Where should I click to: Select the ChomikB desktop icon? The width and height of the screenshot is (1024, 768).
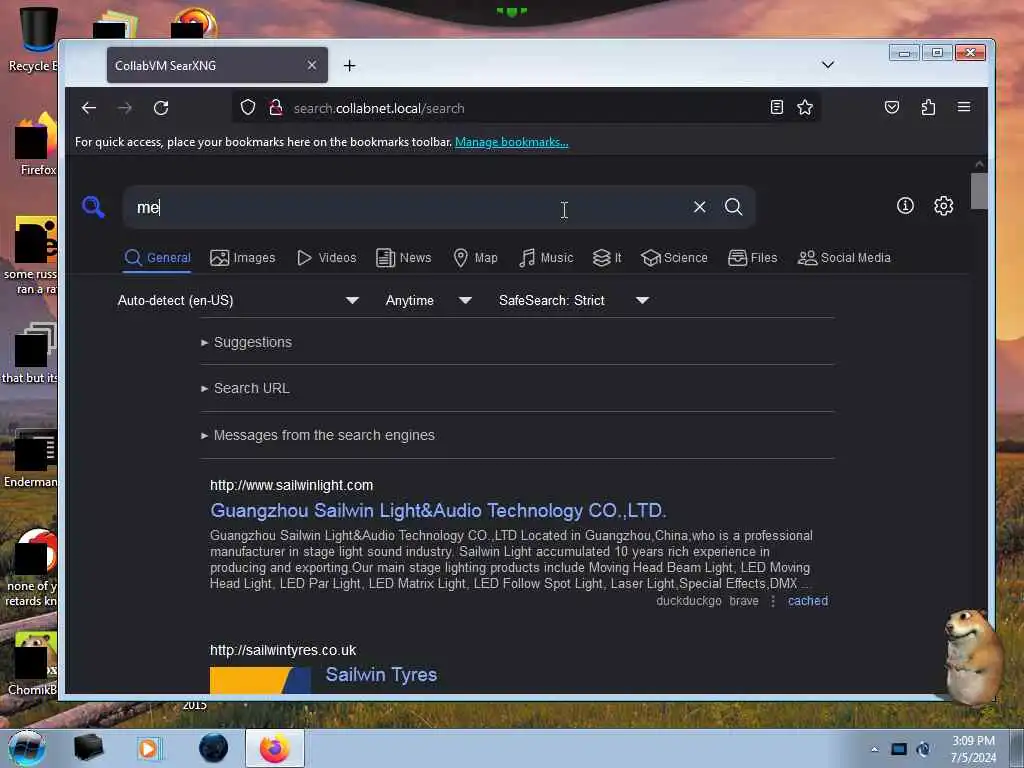(34, 664)
